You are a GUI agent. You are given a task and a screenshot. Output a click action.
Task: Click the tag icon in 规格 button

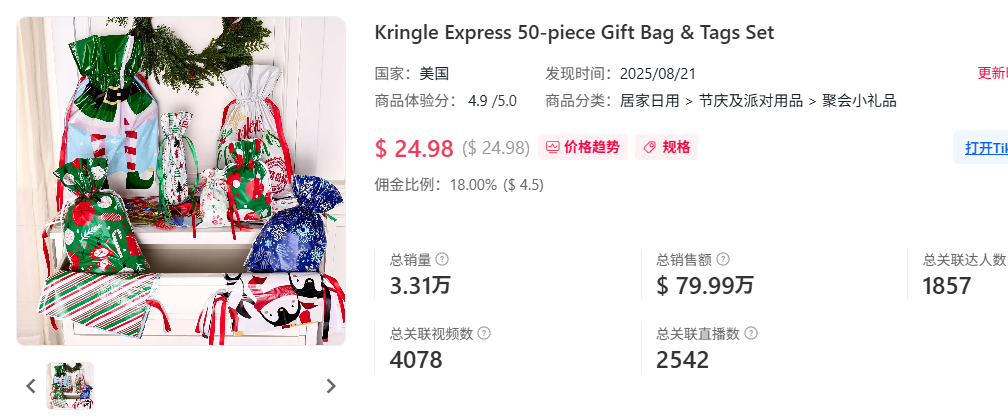(650, 147)
